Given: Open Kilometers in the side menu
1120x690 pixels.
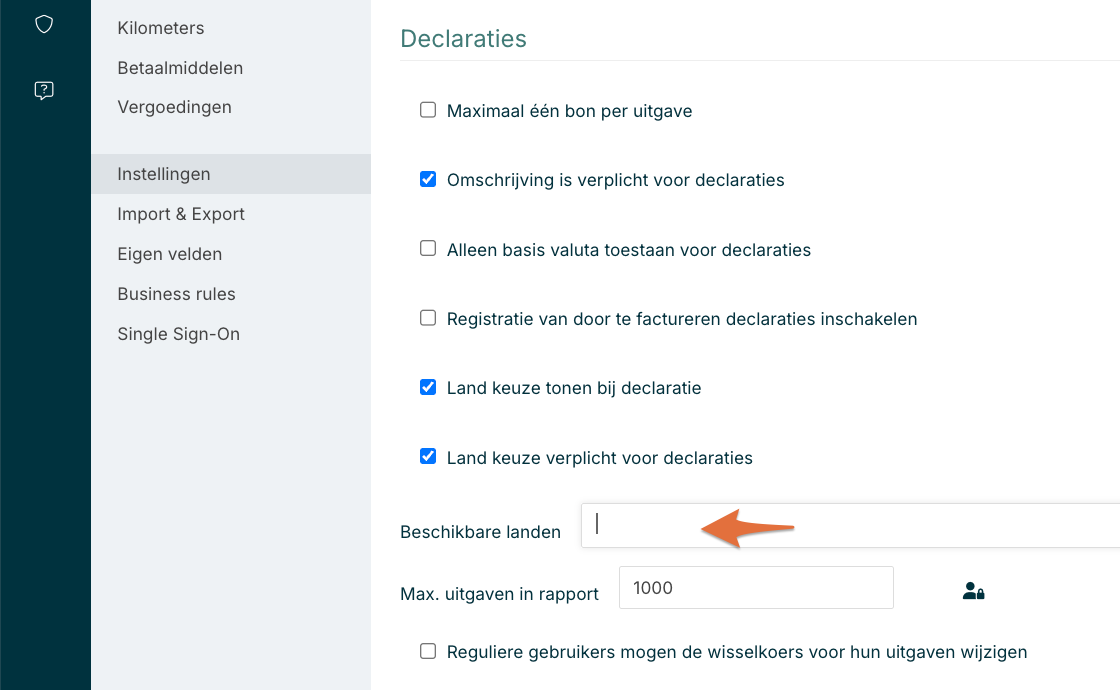Looking at the screenshot, I should point(161,28).
